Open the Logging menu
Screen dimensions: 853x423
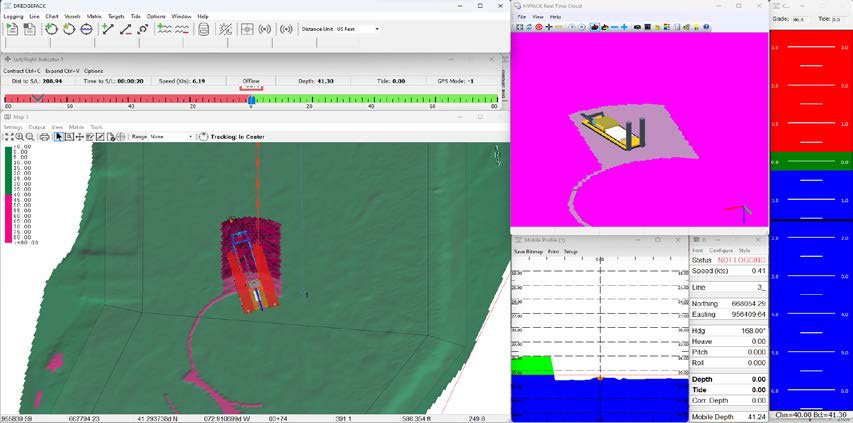pos(14,16)
